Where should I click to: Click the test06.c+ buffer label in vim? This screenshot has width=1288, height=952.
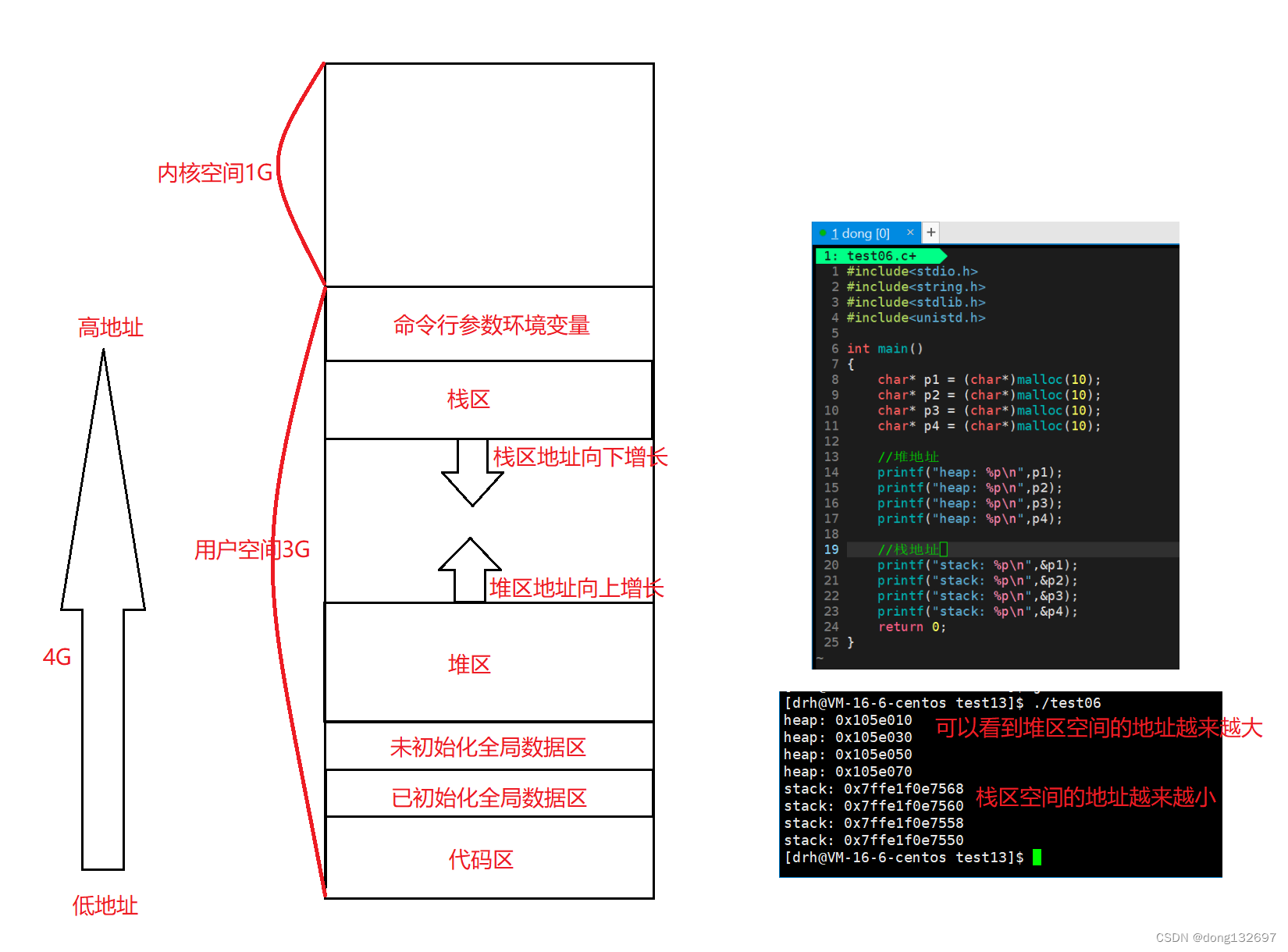click(881, 256)
